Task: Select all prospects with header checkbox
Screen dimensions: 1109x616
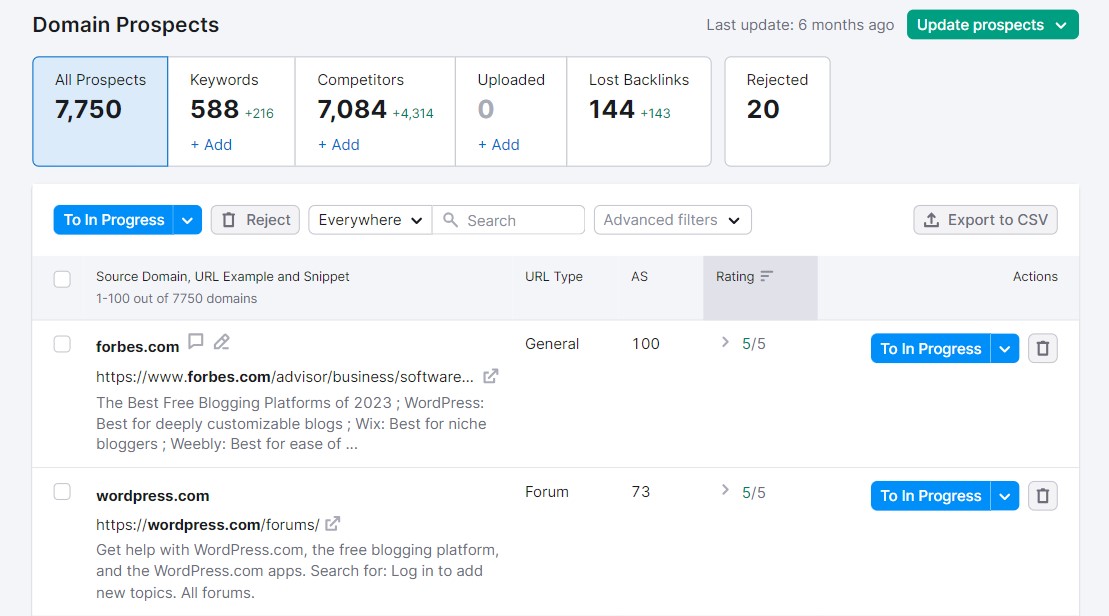Action: (62, 279)
